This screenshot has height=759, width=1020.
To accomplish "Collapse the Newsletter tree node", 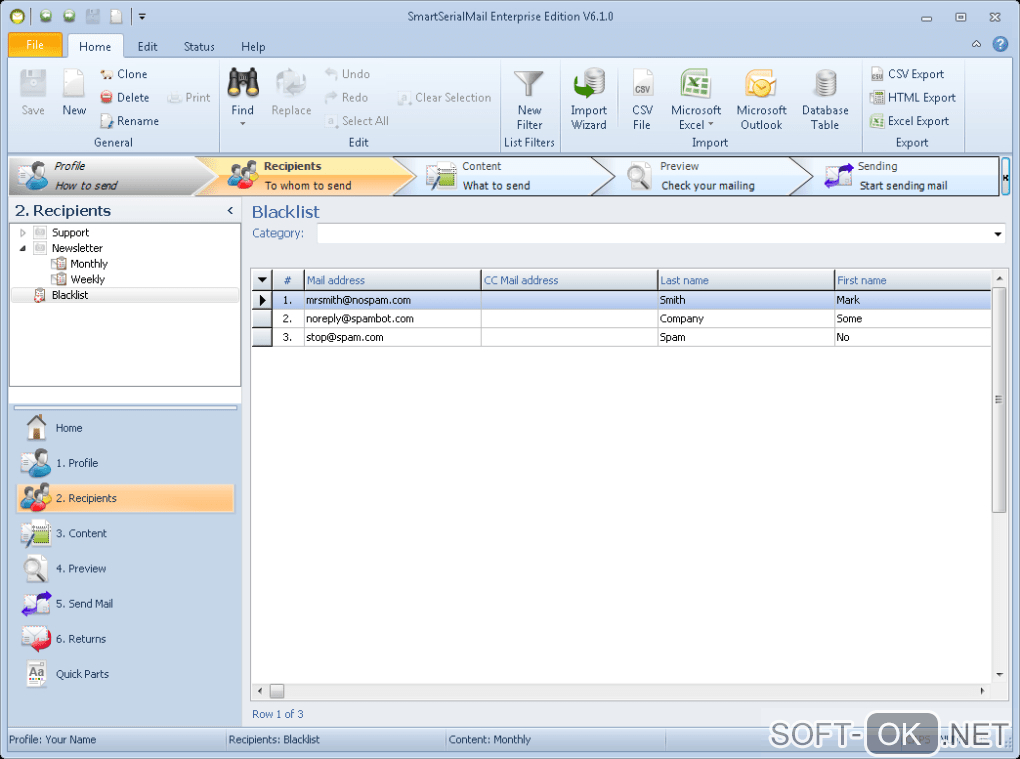I will click(23, 248).
